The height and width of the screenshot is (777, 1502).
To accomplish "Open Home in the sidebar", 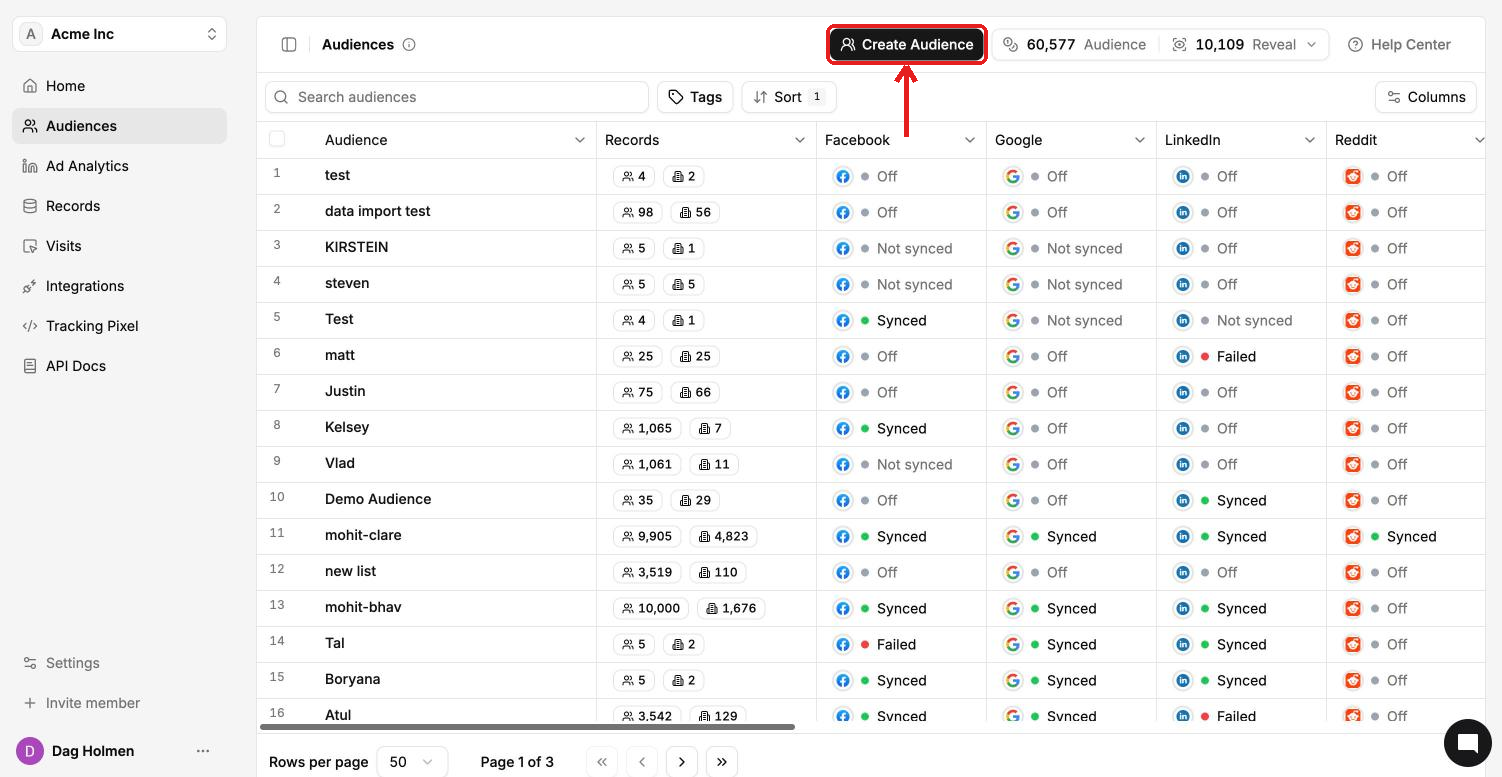I will [x=120, y=86].
